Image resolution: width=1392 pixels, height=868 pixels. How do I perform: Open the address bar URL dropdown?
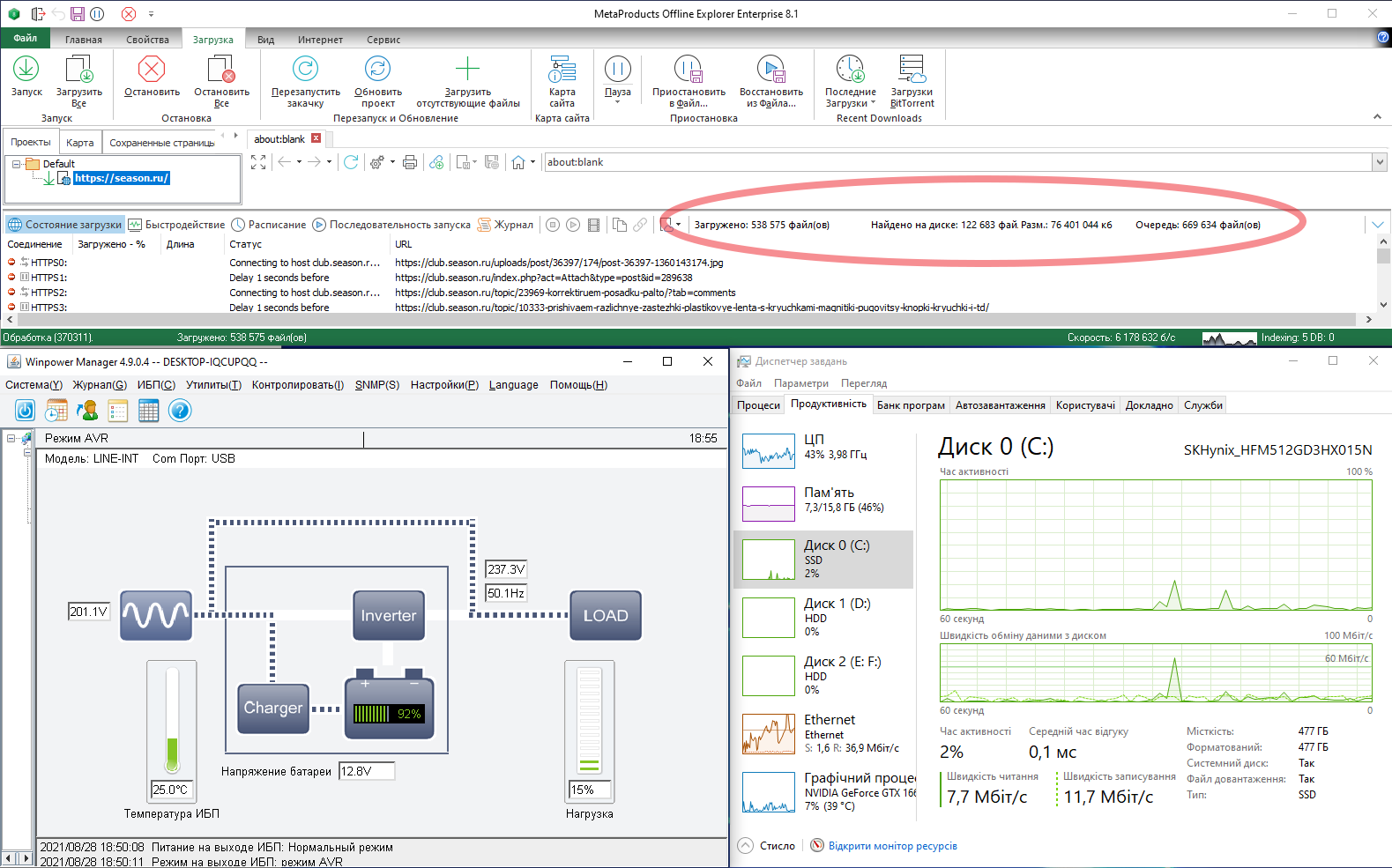[x=1379, y=162]
